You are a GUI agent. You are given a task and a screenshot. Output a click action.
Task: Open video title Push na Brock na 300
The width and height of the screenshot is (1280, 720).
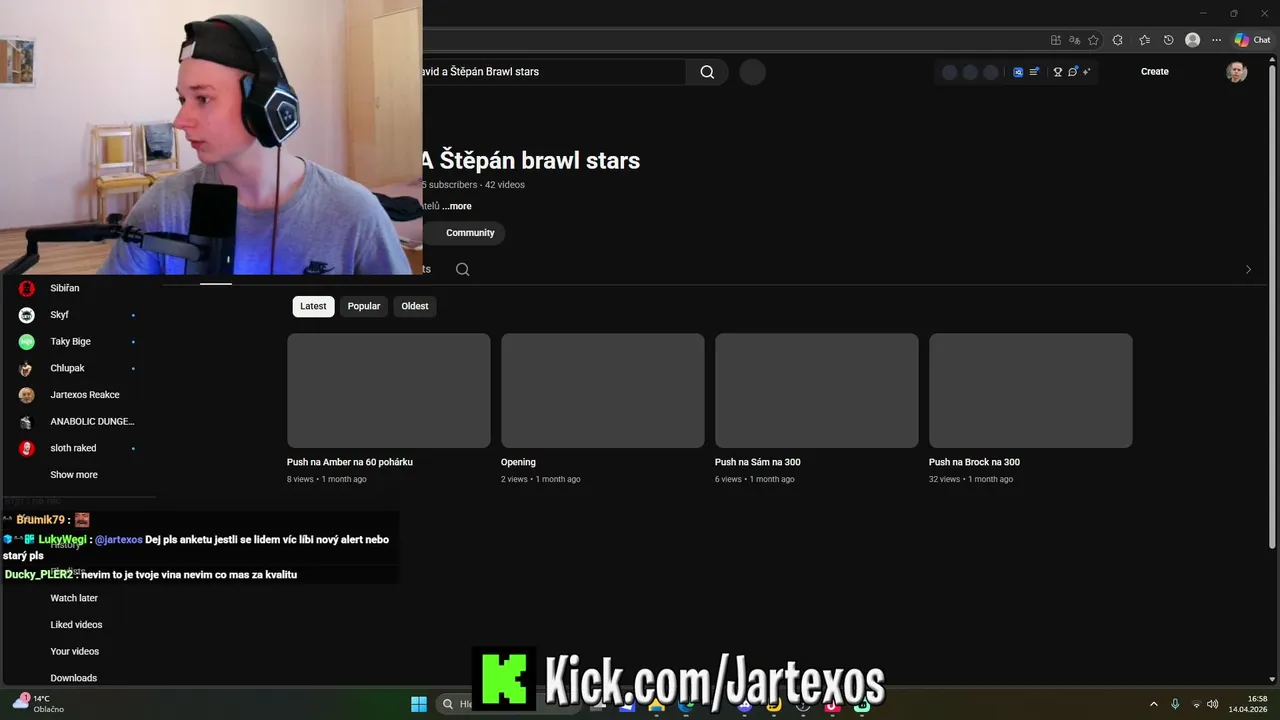tap(974, 462)
